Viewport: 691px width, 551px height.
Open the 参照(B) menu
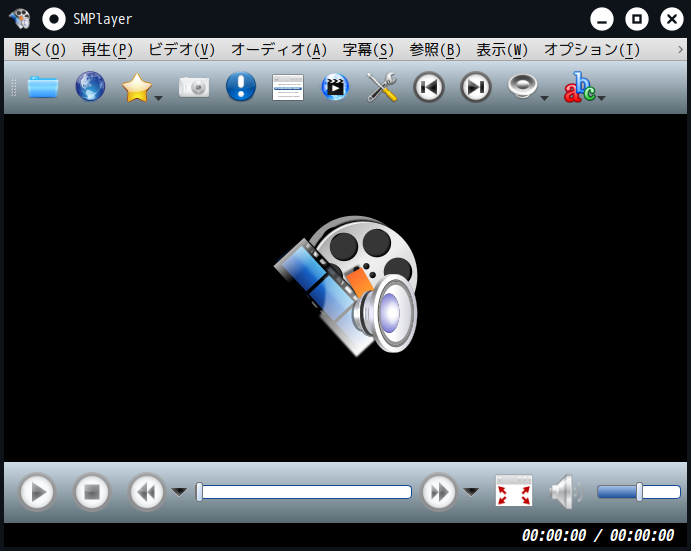[x=435, y=50]
